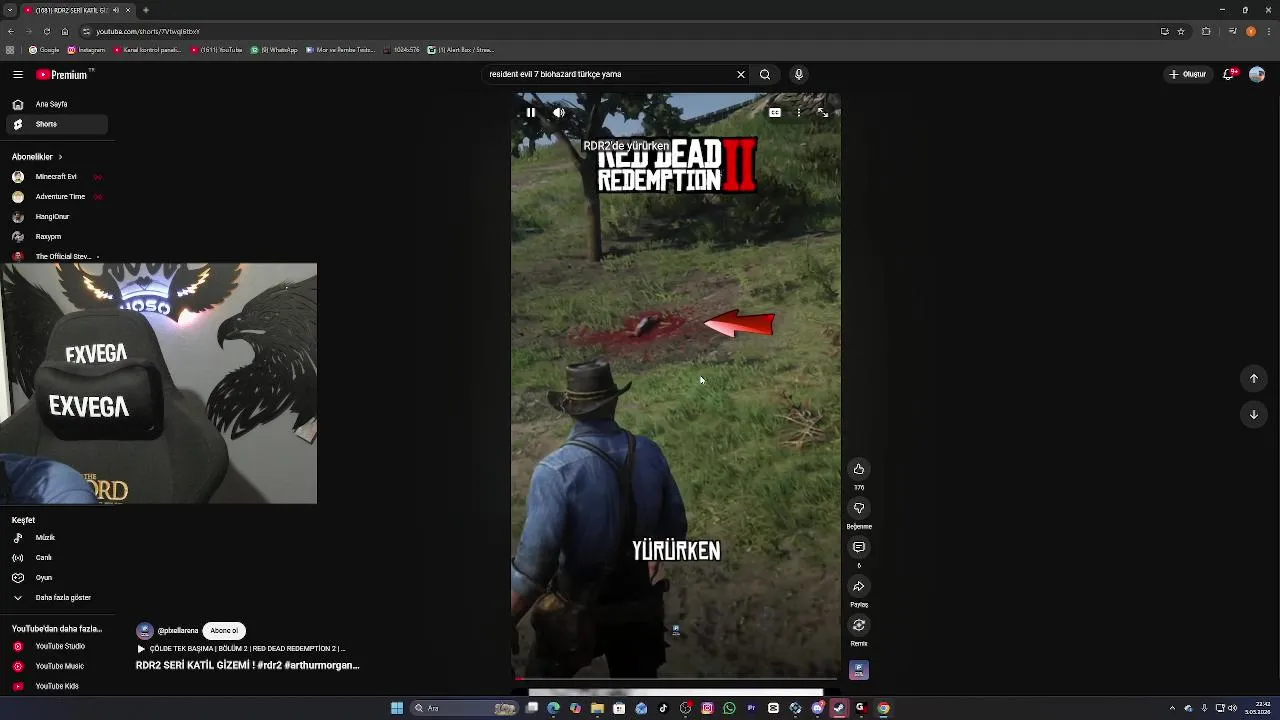This screenshot has width=1280, height=720.
Task: Mute the Short with the speaker icon
Action: 559,113
